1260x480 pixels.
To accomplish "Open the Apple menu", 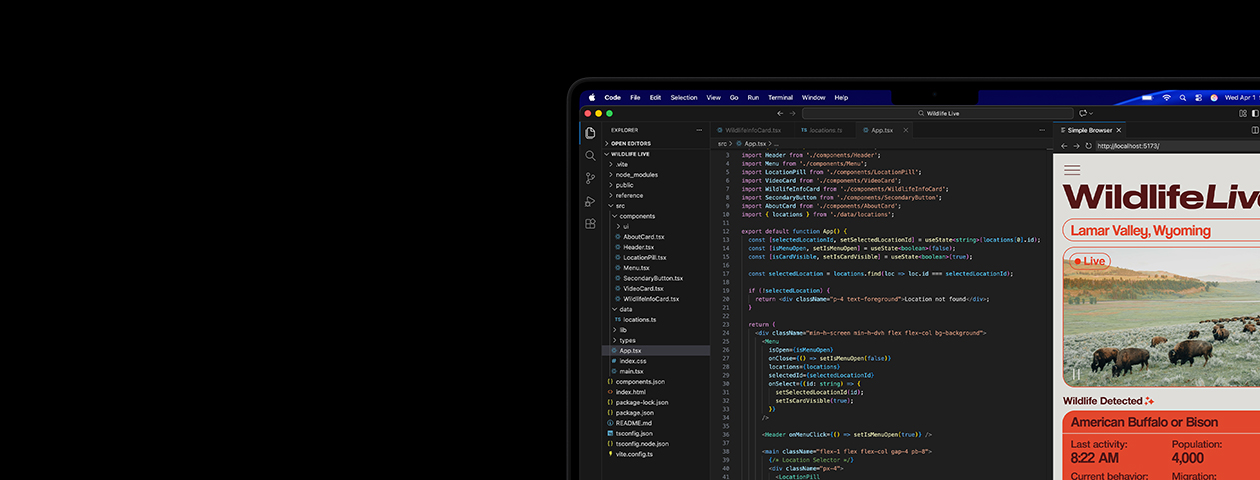I will pyautogui.click(x=591, y=98).
